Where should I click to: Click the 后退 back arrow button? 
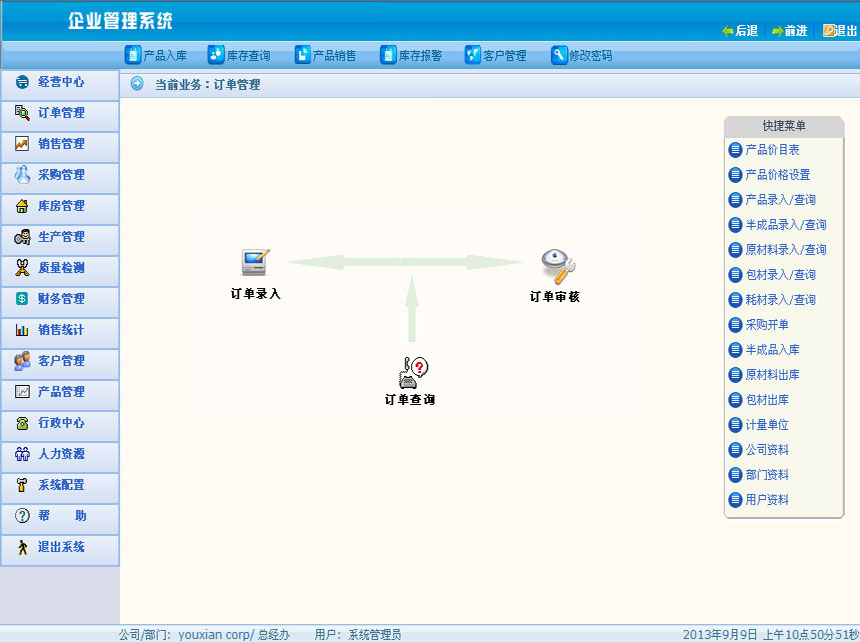740,31
